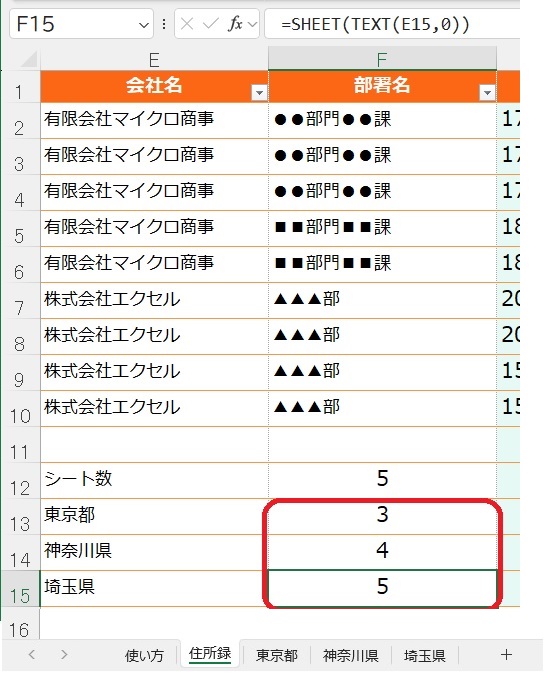The width and height of the screenshot is (547, 682).
Task: Switch to the 神奈川県 sheet tab
Action: (350, 655)
